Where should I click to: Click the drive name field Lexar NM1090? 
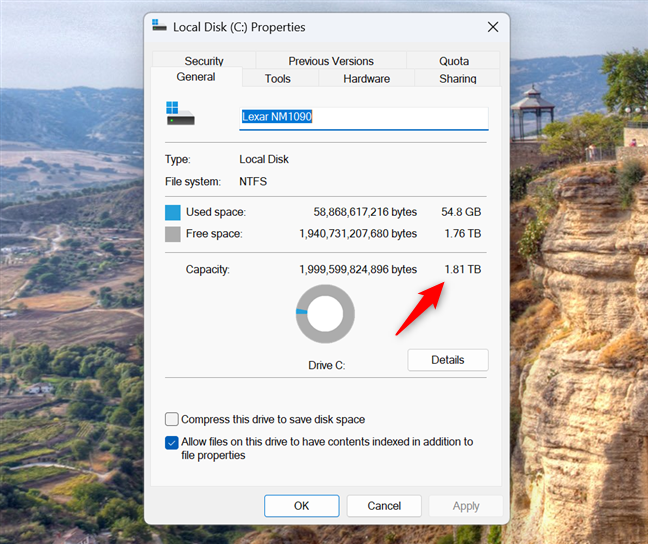coord(363,117)
